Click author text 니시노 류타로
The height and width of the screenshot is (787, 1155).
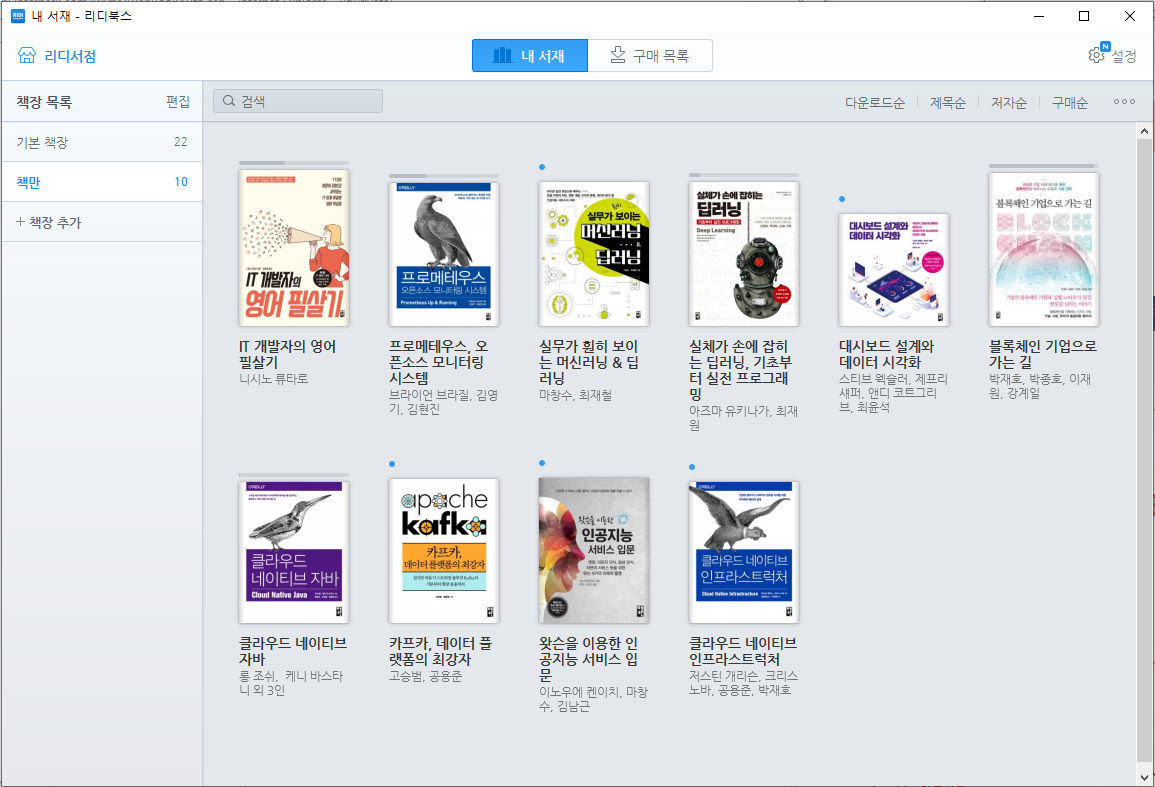click(x=273, y=379)
